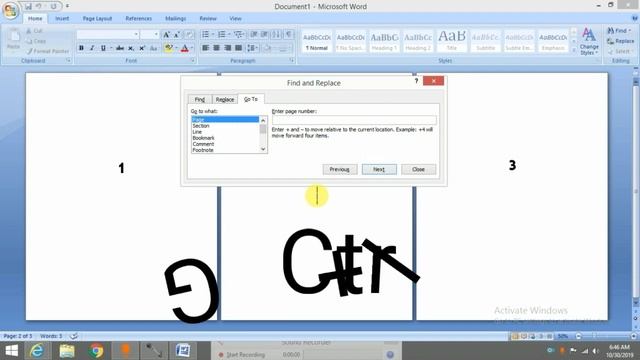Open the Change Styles menu

tap(589, 42)
